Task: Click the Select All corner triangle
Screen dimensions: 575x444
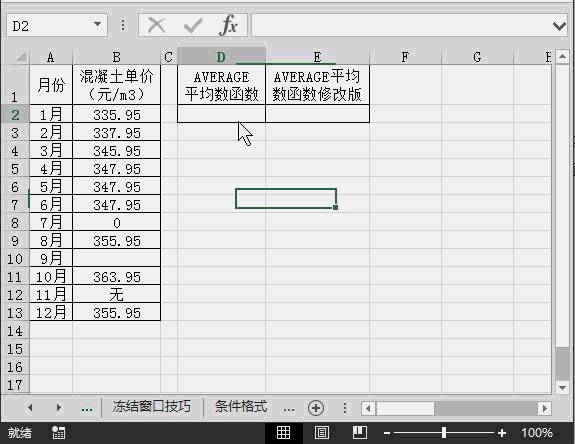Action: point(21,57)
